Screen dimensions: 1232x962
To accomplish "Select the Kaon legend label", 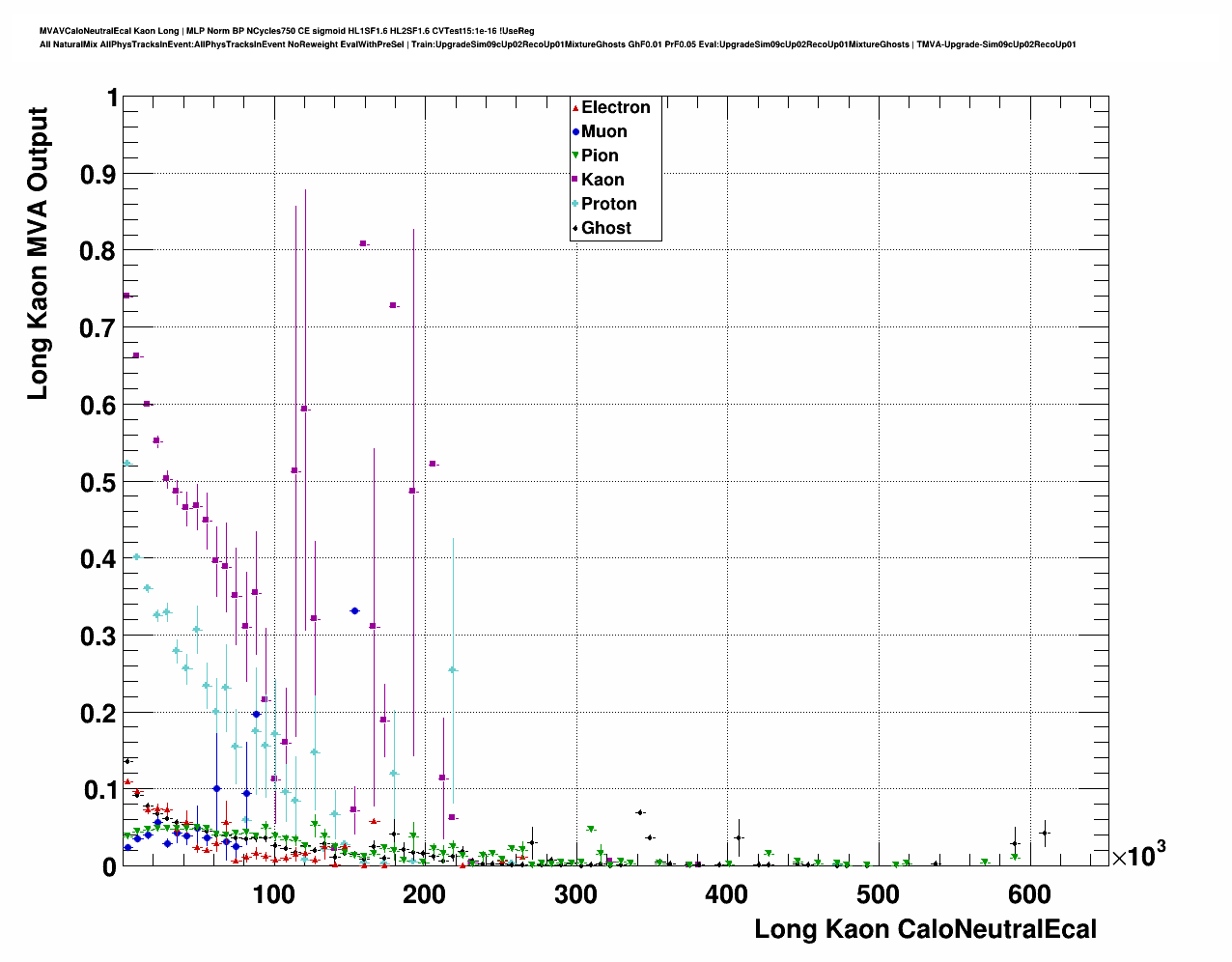I will click(602, 180).
